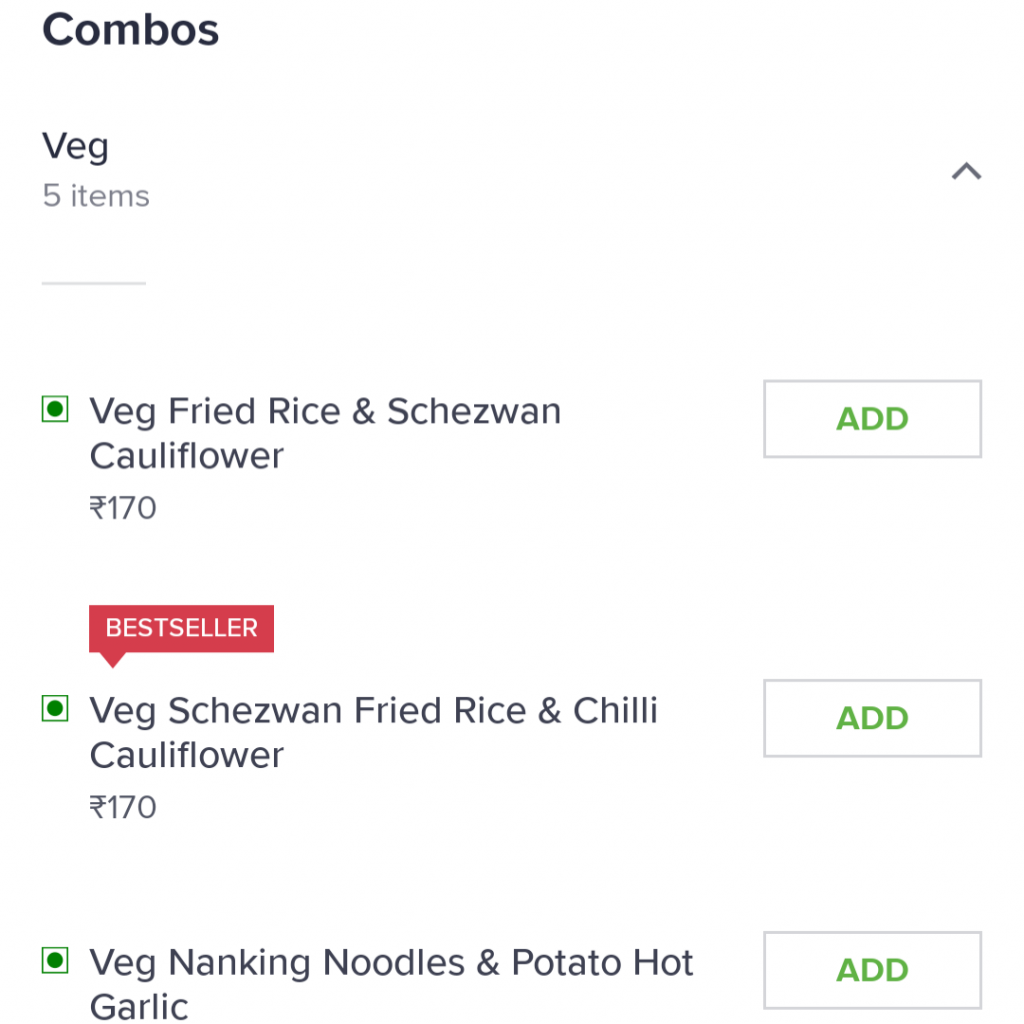Add Veg Fried Rice & Schezwan Cauliflower to cart
Image resolution: width=1024 pixels, height=1024 pixels.
pyautogui.click(x=871, y=419)
